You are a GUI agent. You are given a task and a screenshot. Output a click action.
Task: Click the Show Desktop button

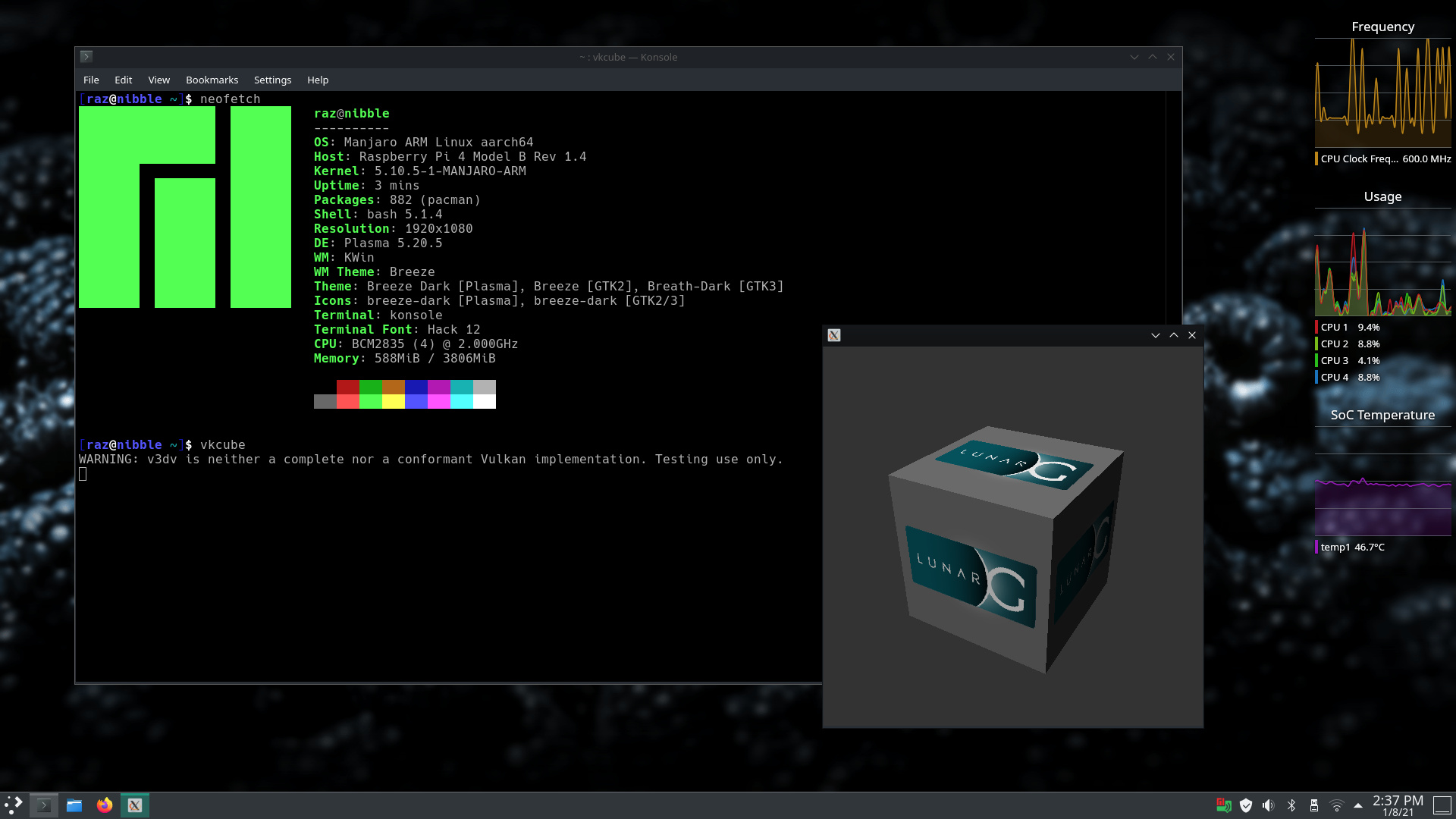(x=1442, y=805)
